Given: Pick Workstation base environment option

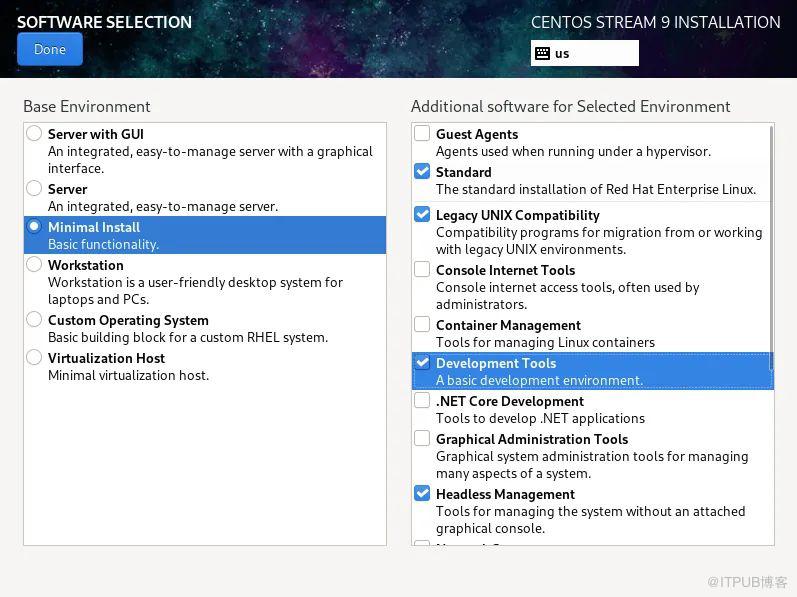Looking at the screenshot, I should click(35, 265).
